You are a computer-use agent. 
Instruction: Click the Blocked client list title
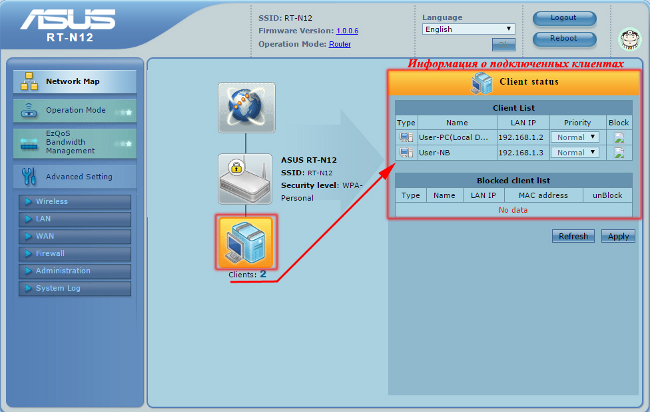tap(513, 180)
